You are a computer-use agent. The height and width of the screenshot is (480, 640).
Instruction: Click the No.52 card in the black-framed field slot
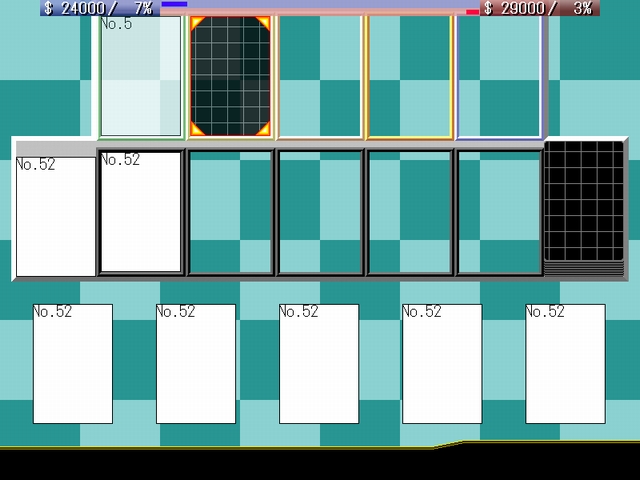[x=141, y=212]
